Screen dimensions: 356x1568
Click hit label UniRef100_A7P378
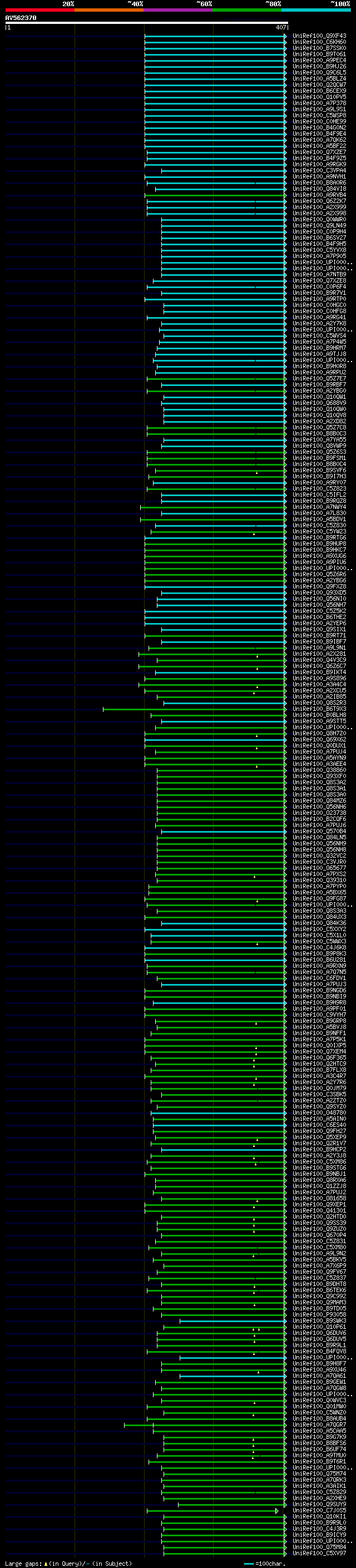point(319,103)
